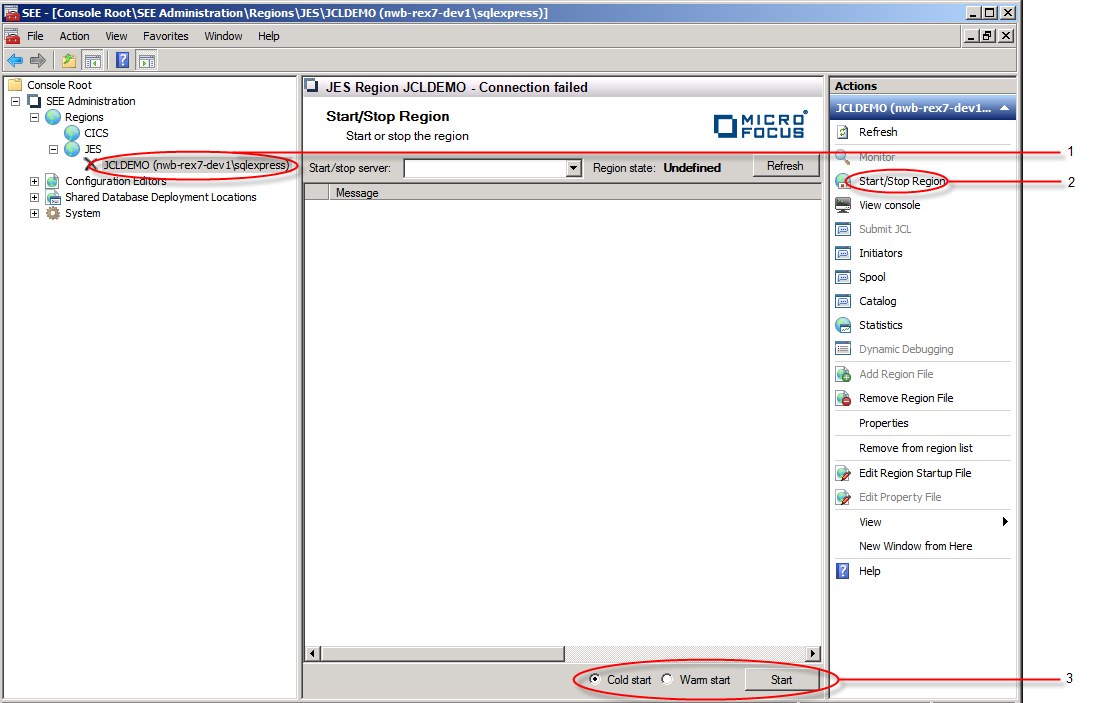1100x703 pixels.
Task: Expand the Configuration Editors tree node
Action: tap(35, 181)
